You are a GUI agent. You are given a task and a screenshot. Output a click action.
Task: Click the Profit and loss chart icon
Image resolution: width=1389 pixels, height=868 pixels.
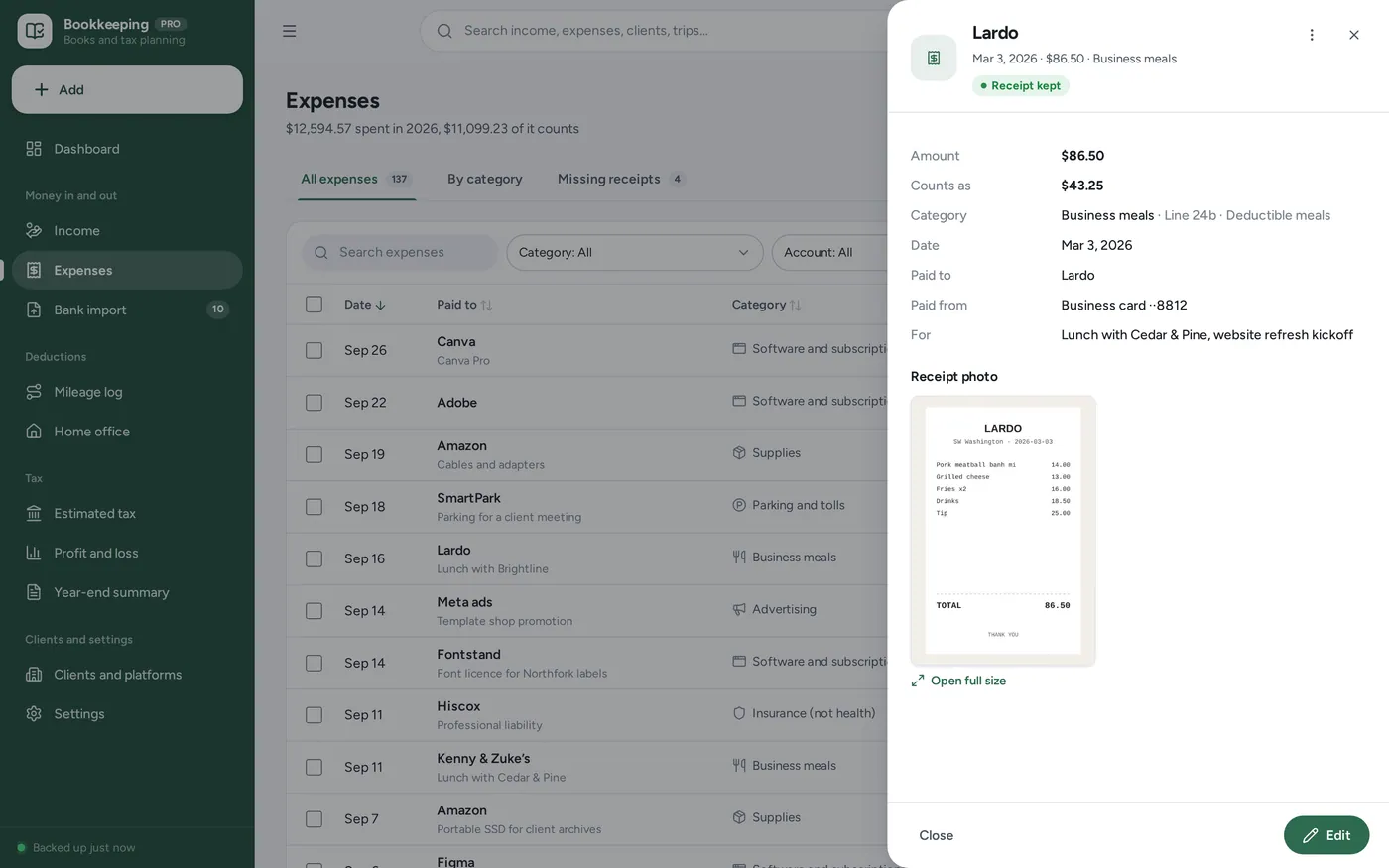tap(34, 554)
